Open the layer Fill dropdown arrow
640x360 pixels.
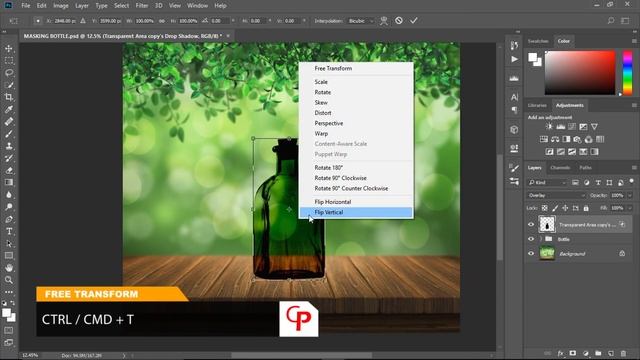point(629,208)
